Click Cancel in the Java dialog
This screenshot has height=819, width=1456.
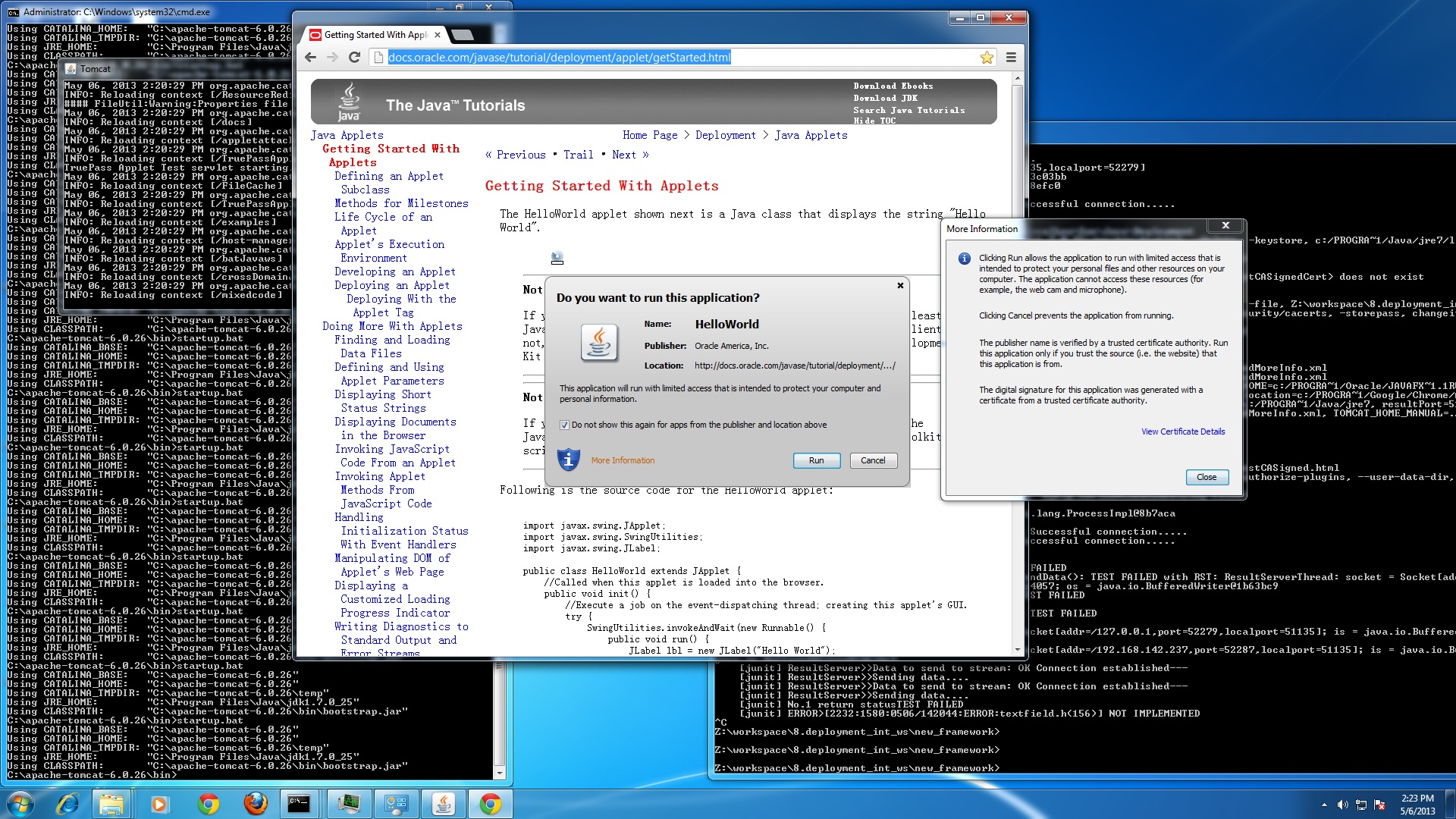tap(873, 460)
